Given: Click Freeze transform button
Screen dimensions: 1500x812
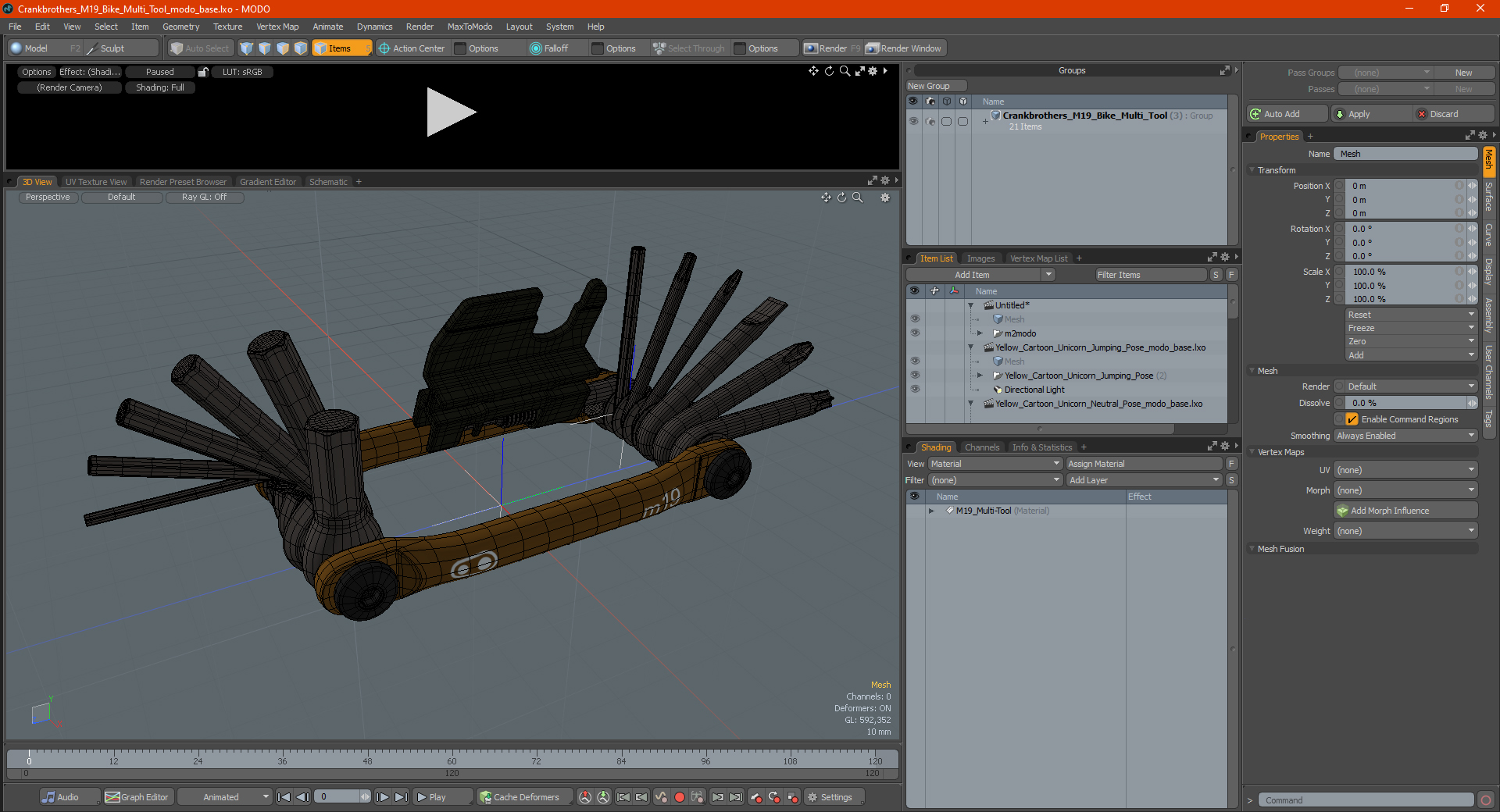Looking at the screenshot, I should [1411, 328].
